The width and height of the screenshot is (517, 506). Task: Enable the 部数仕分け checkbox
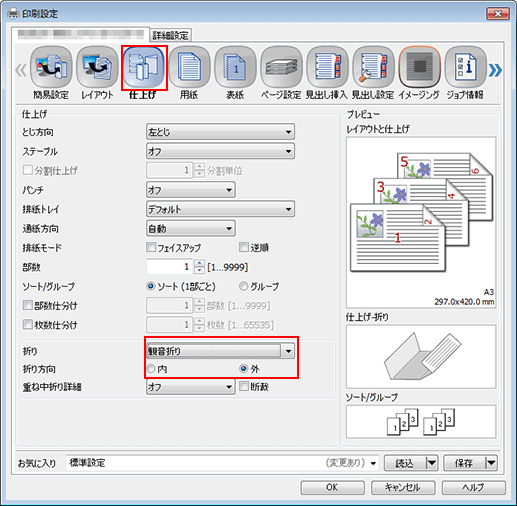point(28,305)
